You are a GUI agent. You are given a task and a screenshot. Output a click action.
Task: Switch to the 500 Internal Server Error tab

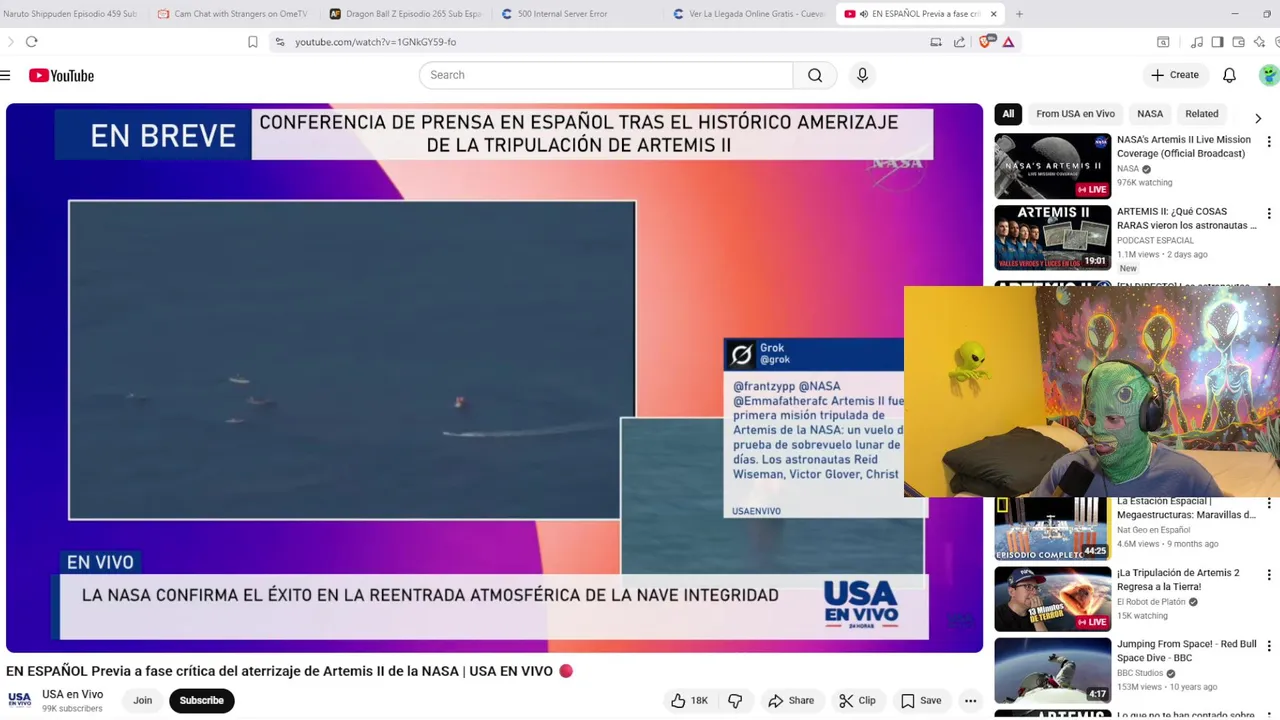(x=577, y=14)
